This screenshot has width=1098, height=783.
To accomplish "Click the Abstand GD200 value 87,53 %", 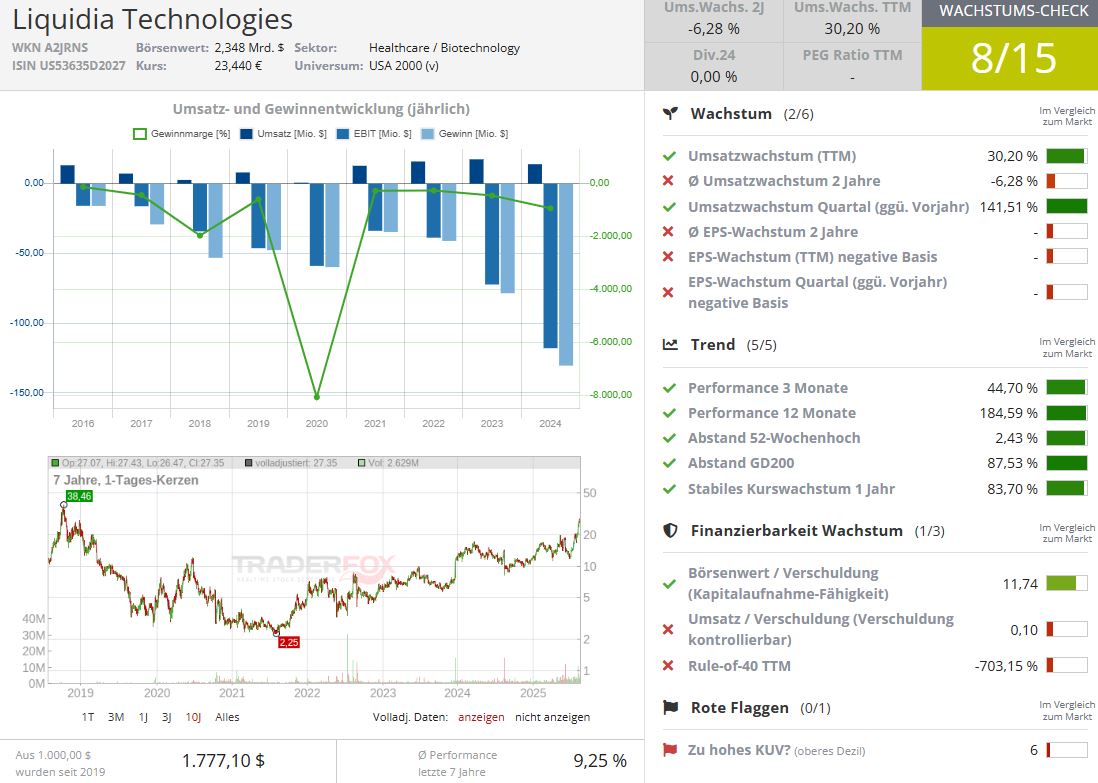I will [x=1013, y=463].
